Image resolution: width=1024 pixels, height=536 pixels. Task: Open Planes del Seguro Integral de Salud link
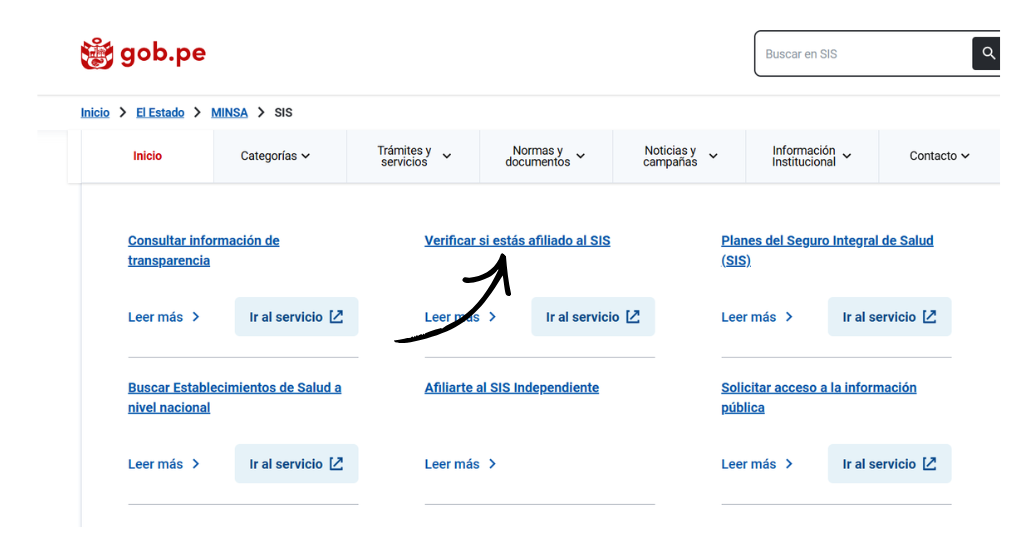coord(827,251)
